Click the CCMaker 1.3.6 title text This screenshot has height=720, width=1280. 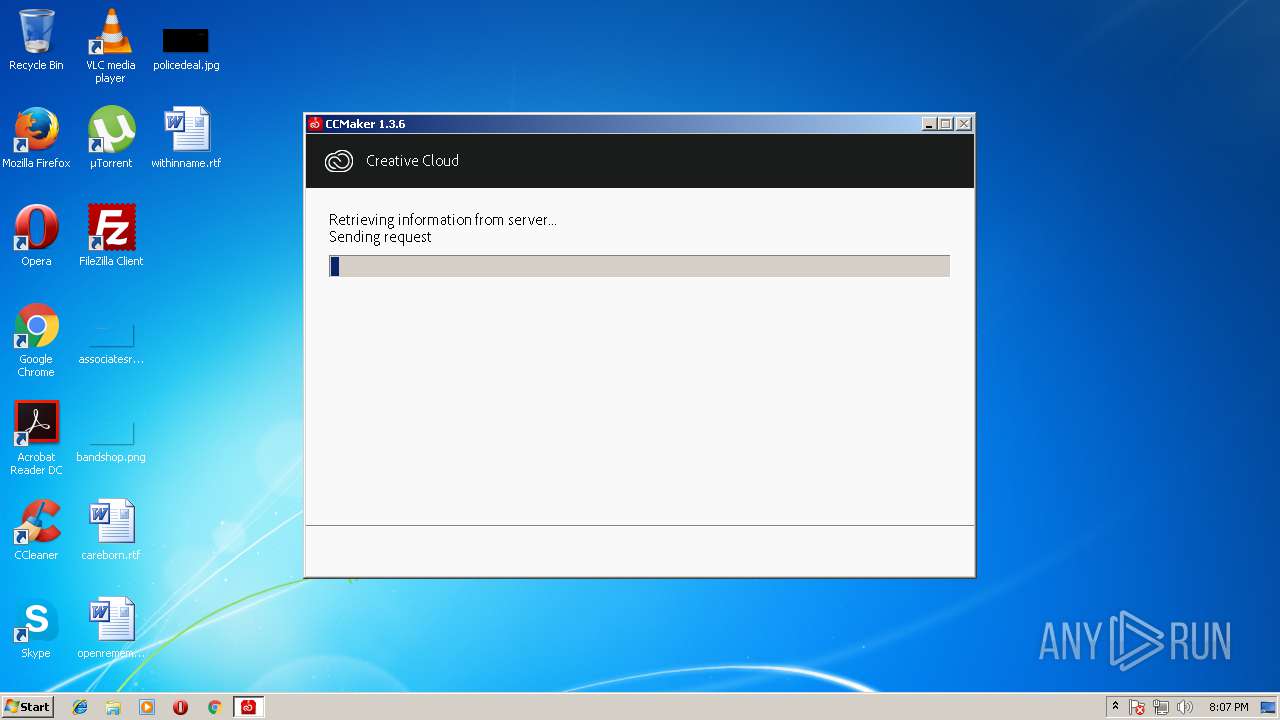pyautogui.click(x=365, y=124)
